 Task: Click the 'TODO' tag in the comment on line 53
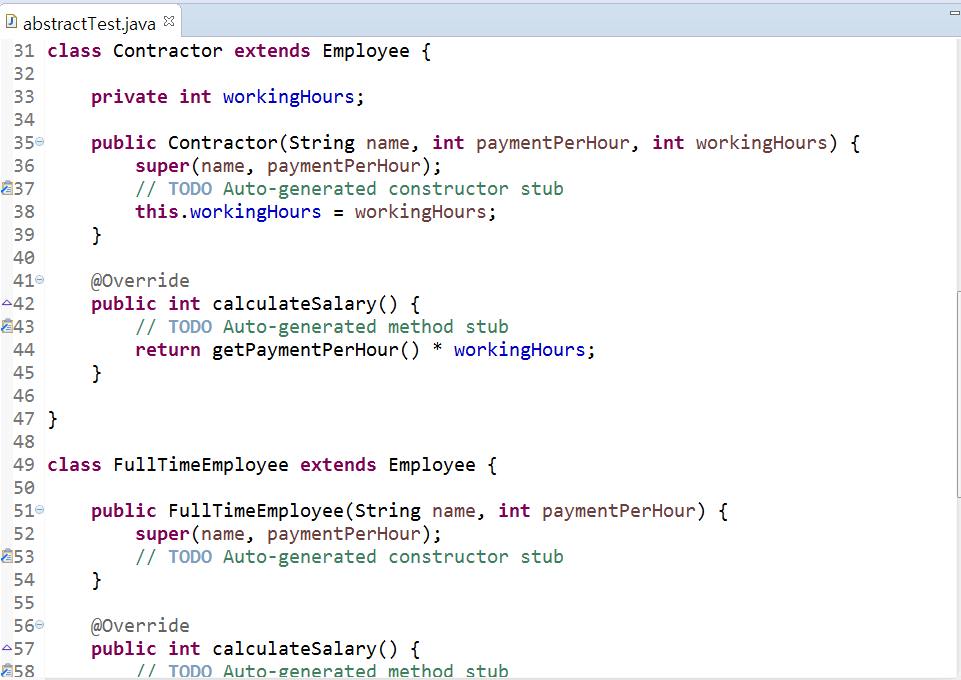coord(190,557)
